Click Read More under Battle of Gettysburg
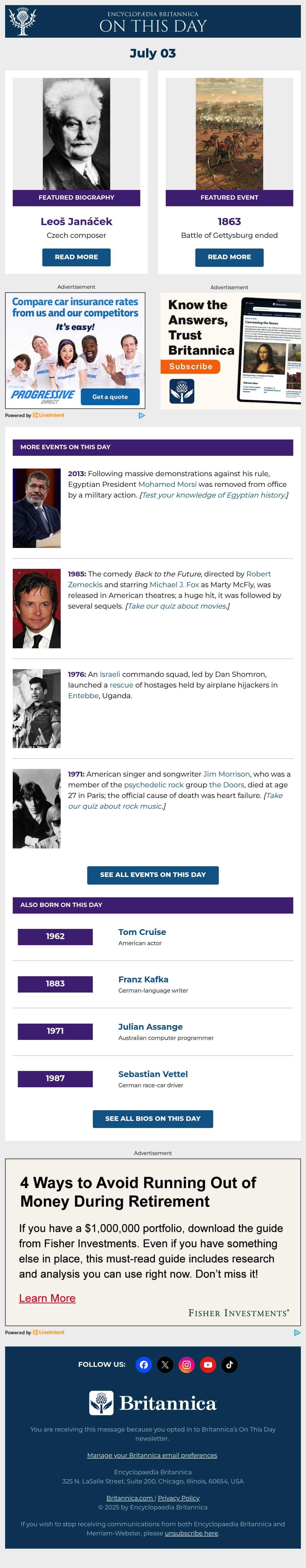306x1568 pixels. point(229,257)
